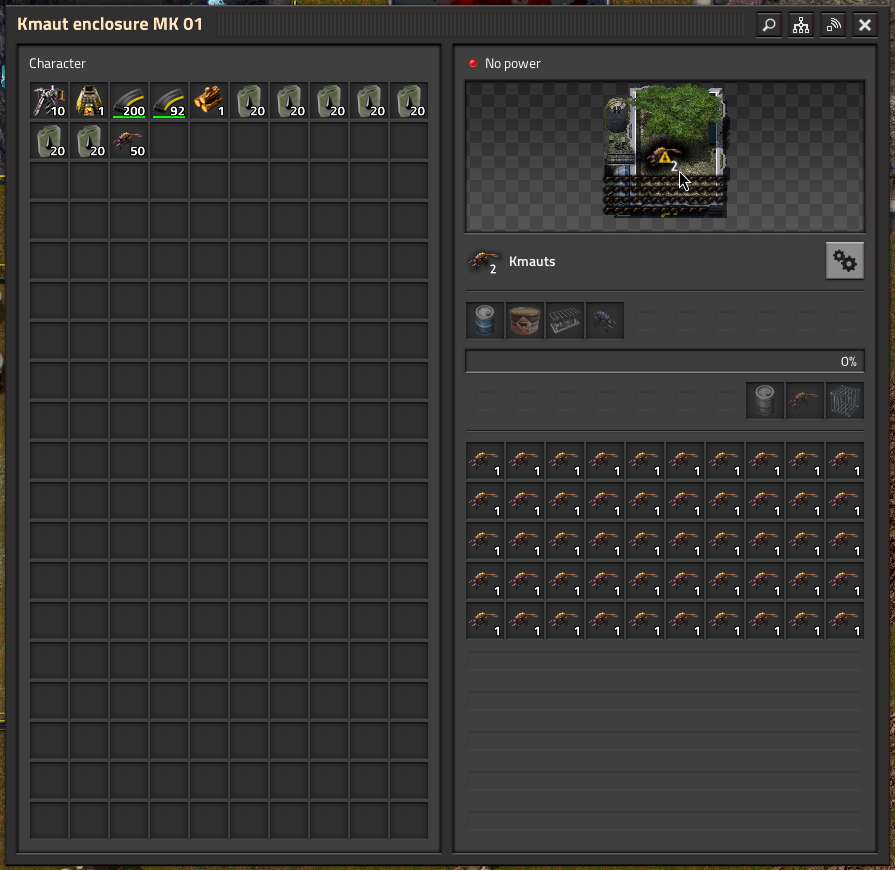Select the blue liquid barrel ingredient

pos(484,320)
